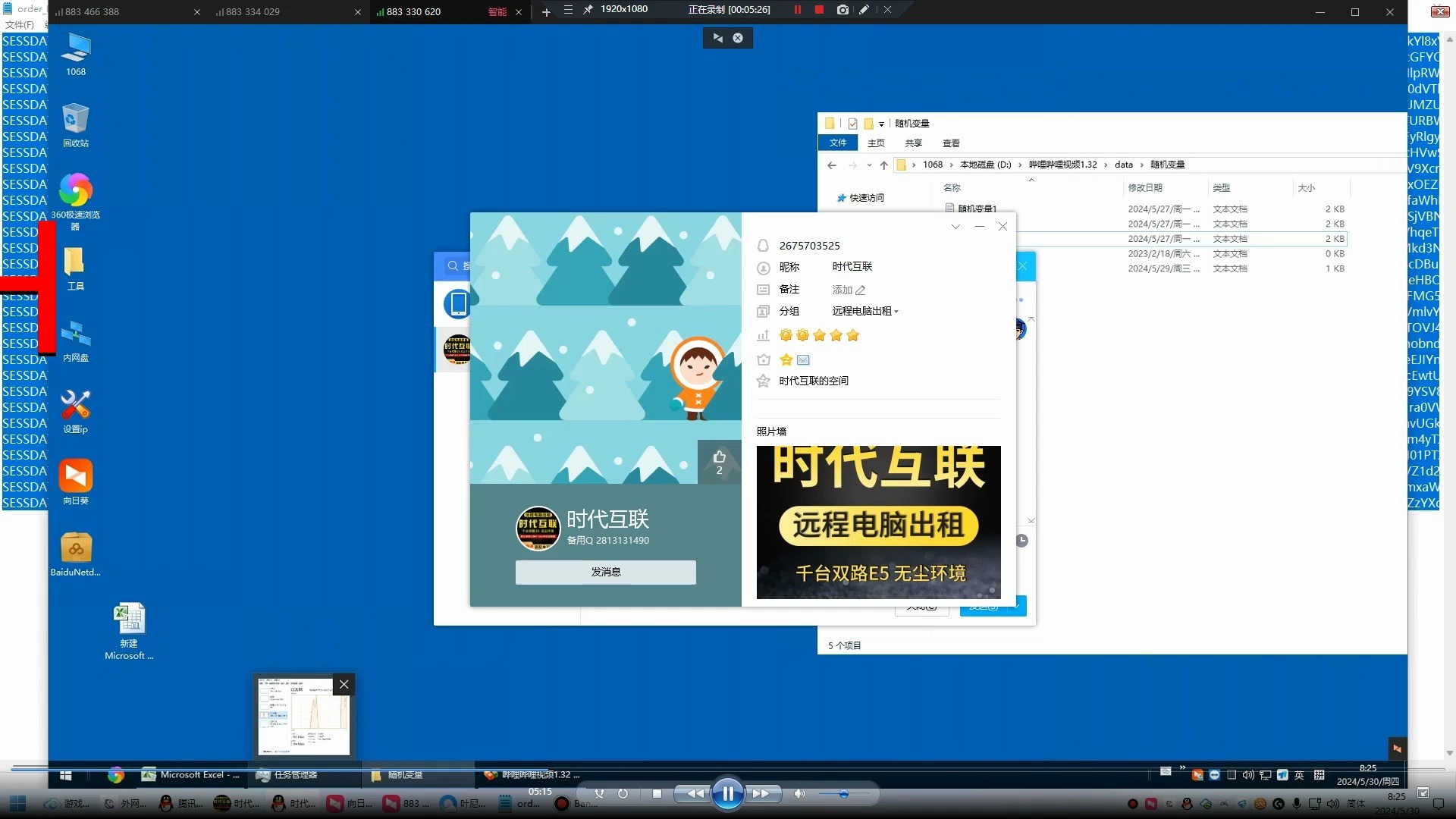The height and width of the screenshot is (819, 1456).
Task: Click the thumbs-up like icon on the profile cover
Action: click(x=720, y=461)
